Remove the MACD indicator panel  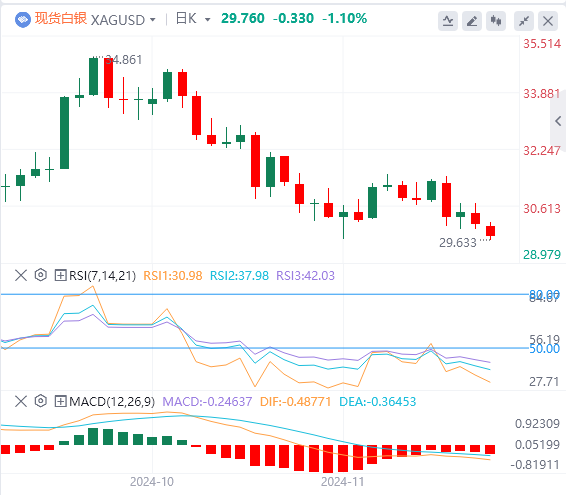click(21, 401)
